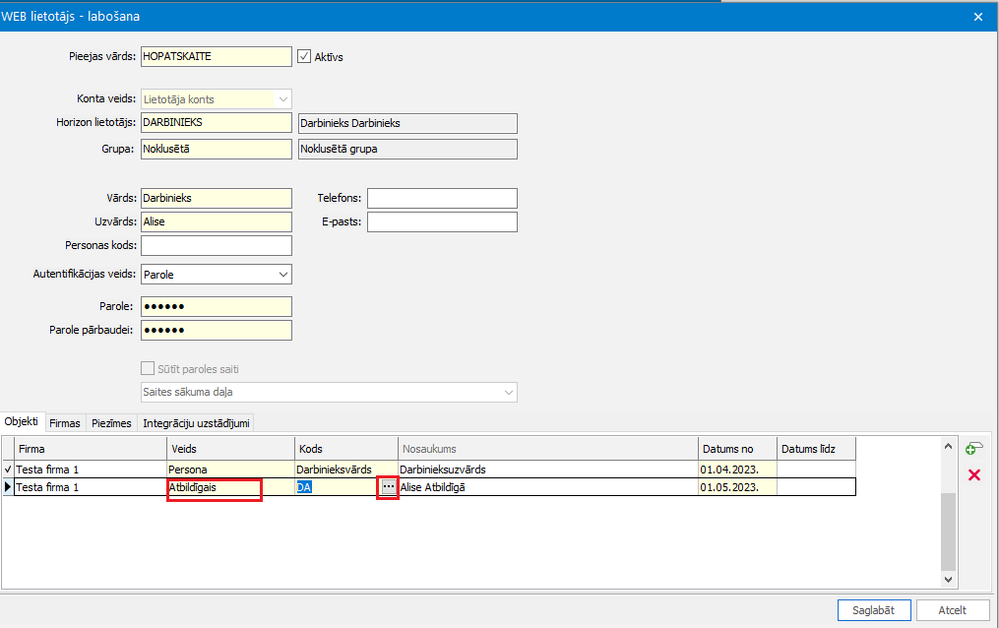This screenshot has width=999, height=628.
Task: Open Autentifikācijas veids dropdown
Action: [x=283, y=275]
